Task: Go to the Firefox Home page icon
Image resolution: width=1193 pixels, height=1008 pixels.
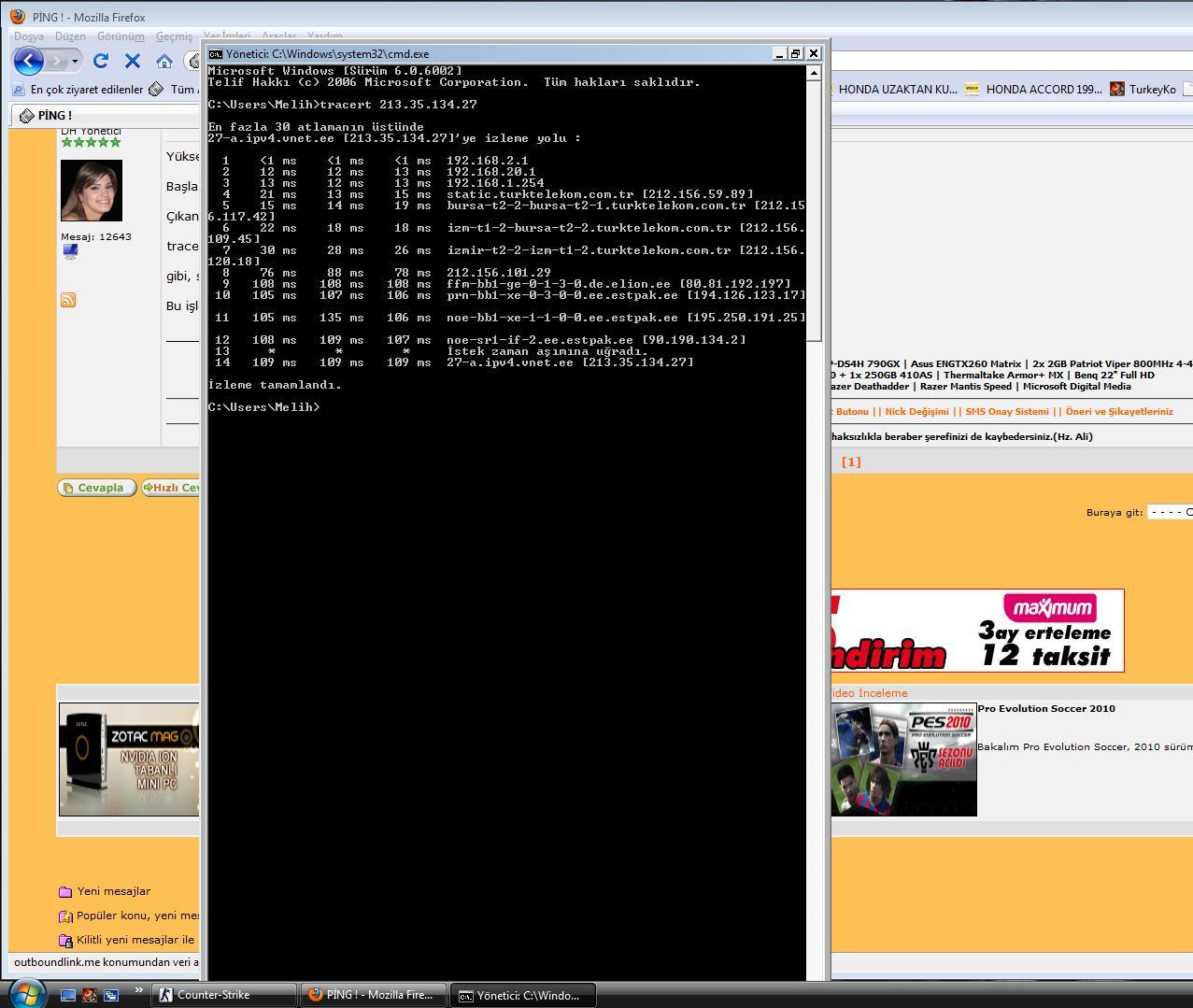Action: (x=164, y=61)
